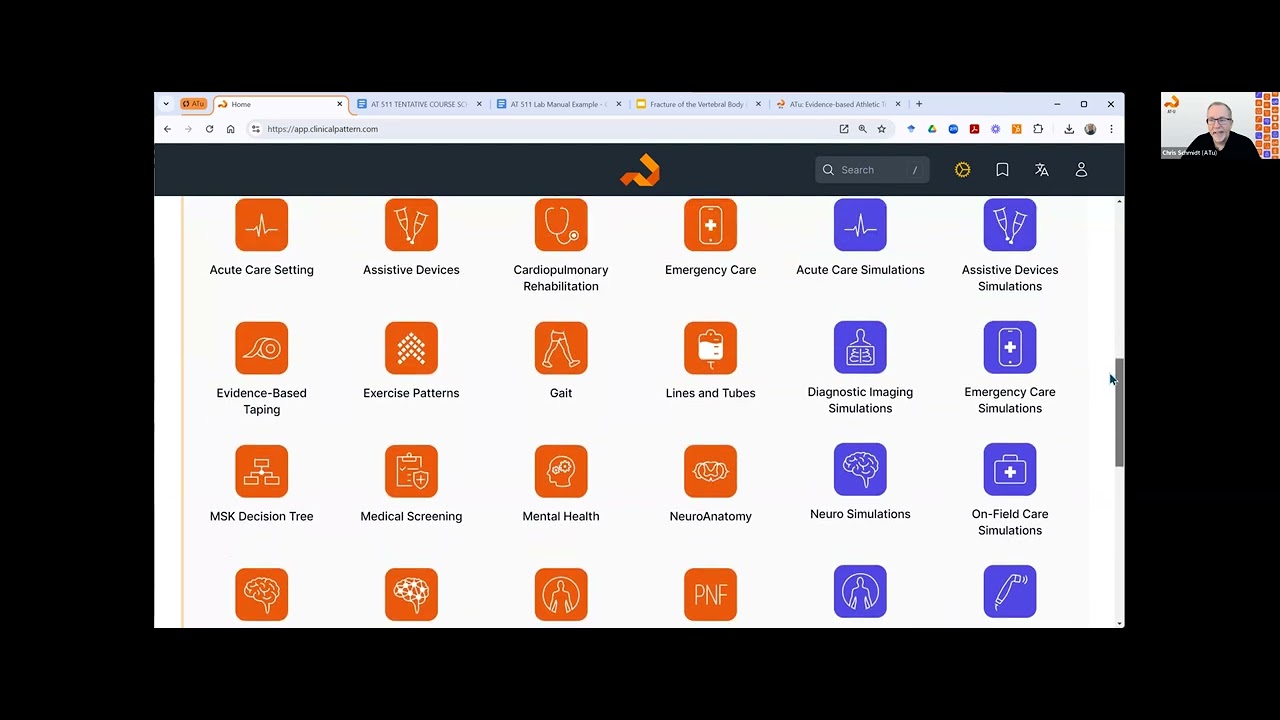
Task: Open the Lines and Tubes module
Action: 710,347
